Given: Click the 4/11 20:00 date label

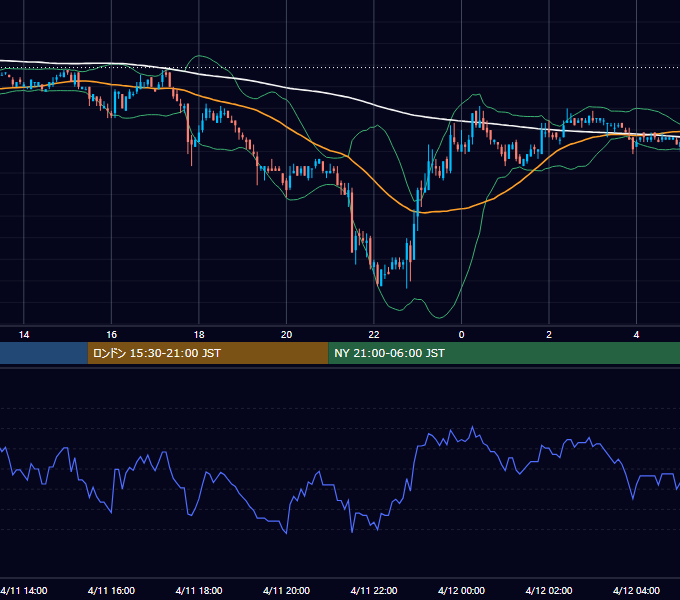Looking at the screenshot, I should tap(286, 590).
